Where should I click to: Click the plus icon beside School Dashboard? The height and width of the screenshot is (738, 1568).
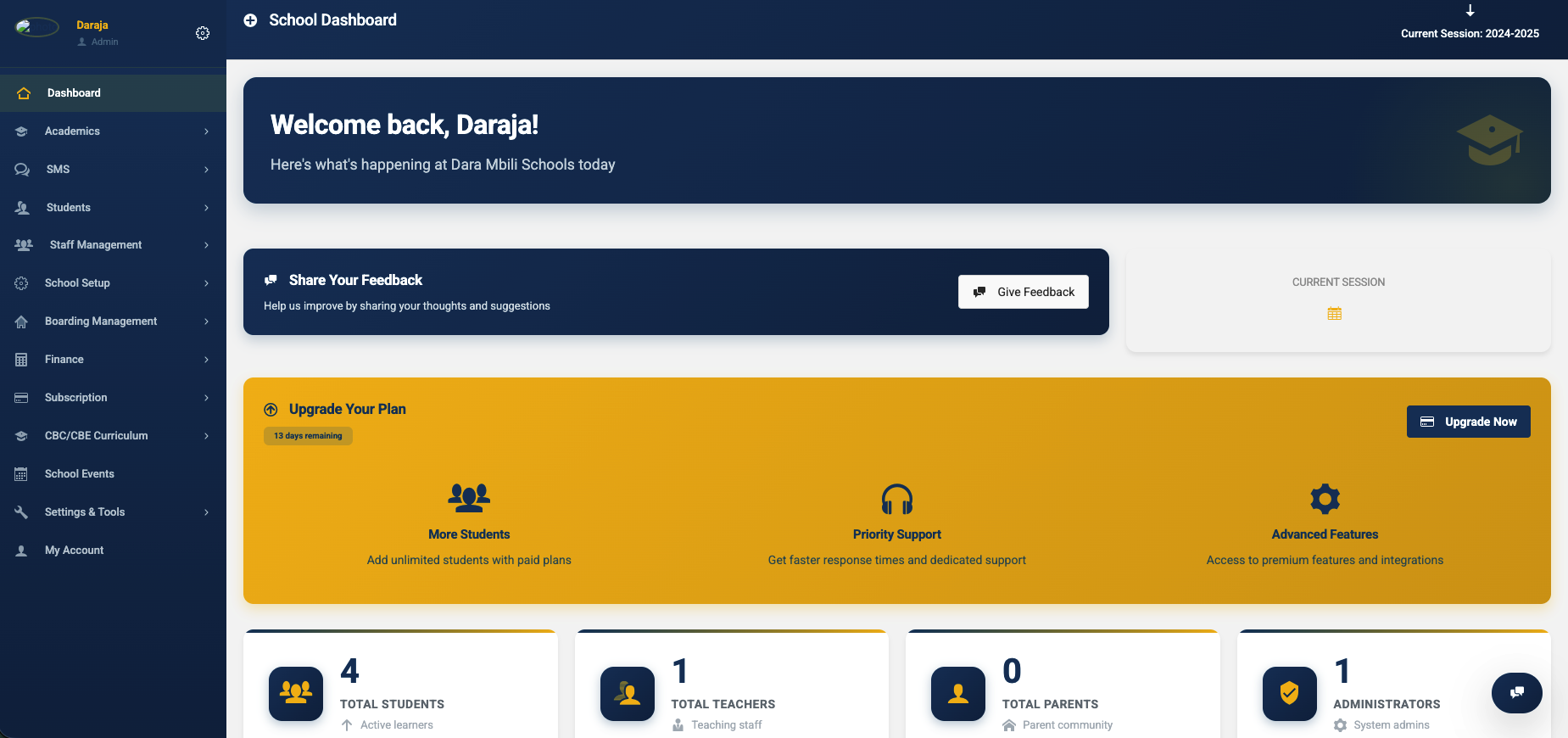pyautogui.click(x=250, y=20)
